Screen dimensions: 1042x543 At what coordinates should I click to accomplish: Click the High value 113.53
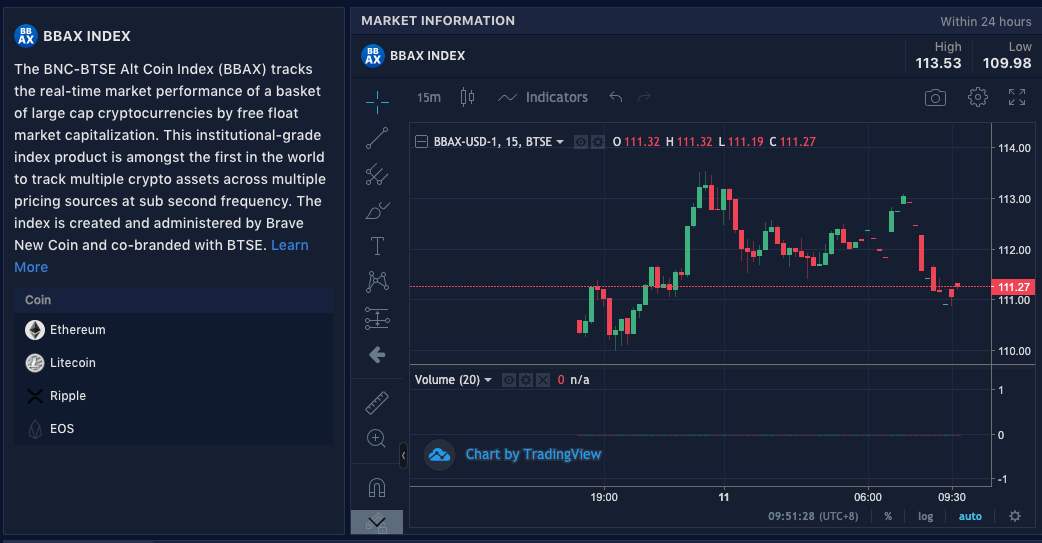938,64
